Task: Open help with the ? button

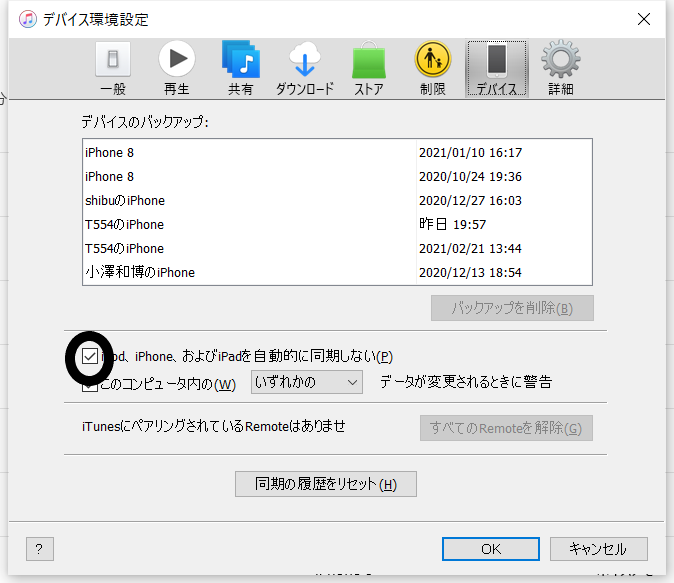Action: [40, 549]
